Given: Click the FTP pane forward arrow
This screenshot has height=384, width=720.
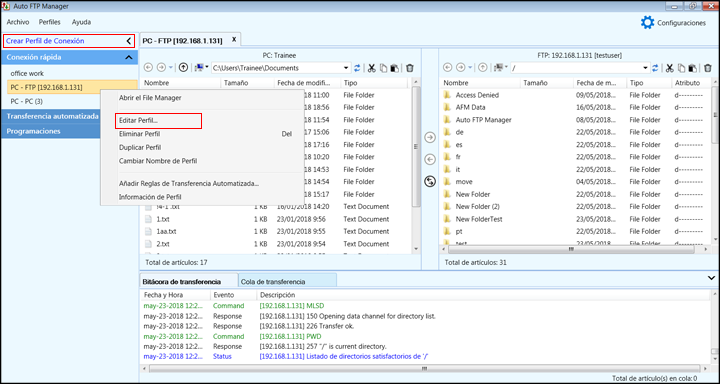Looking at the screenshot, I should 460,68.
